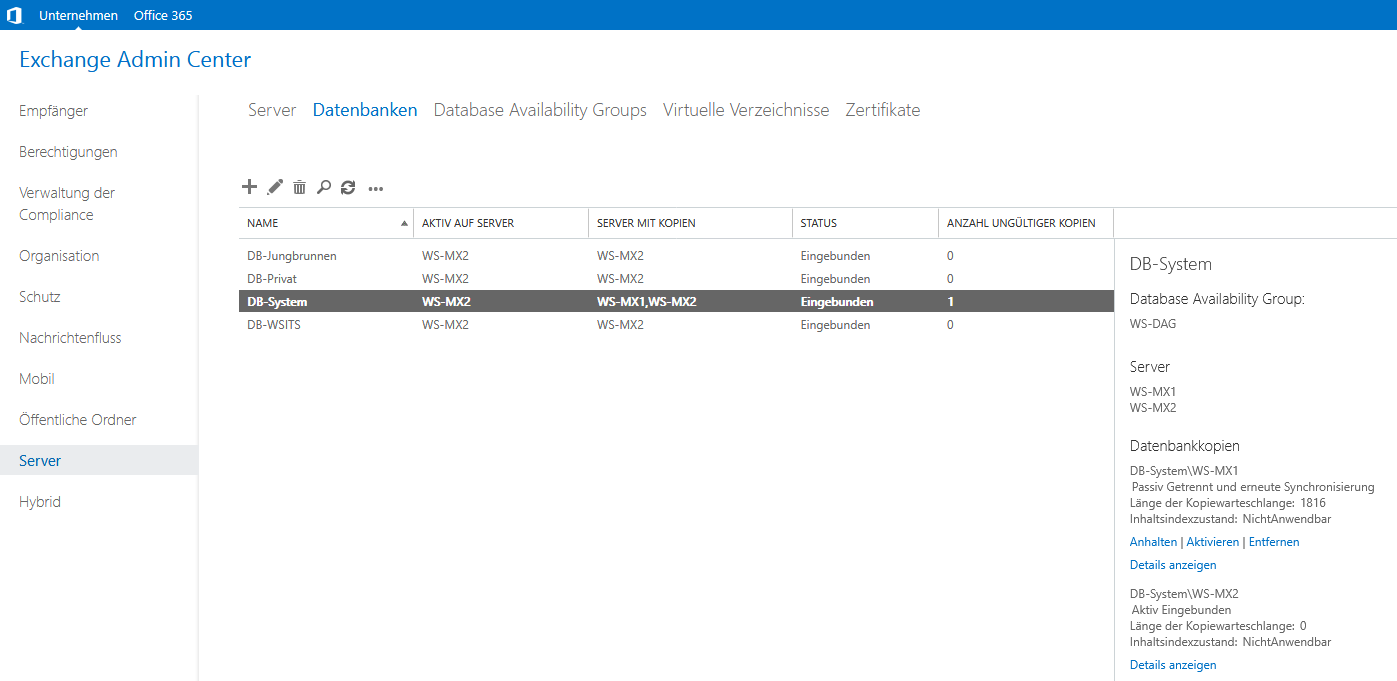Edit the selected database with pencil icon

[x=275, y=186]
